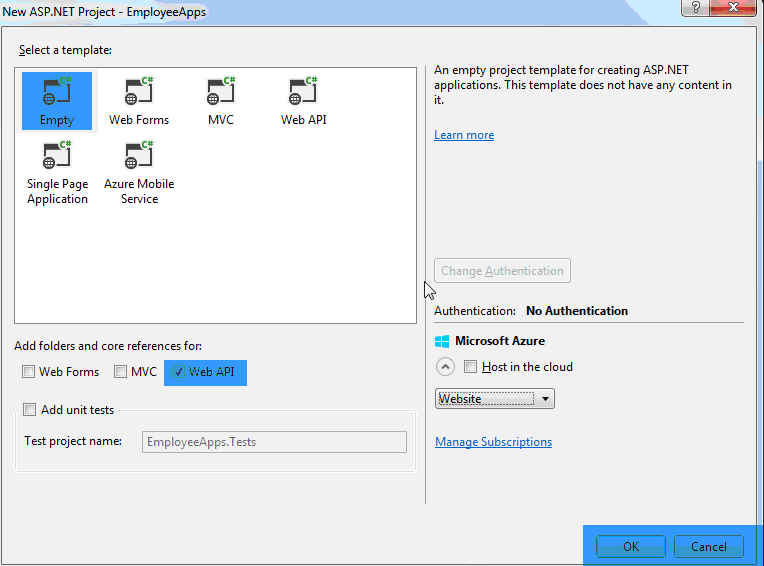Select the Web Forms template icon
This screenshot has width=764, height=566.
coord(139,91)
